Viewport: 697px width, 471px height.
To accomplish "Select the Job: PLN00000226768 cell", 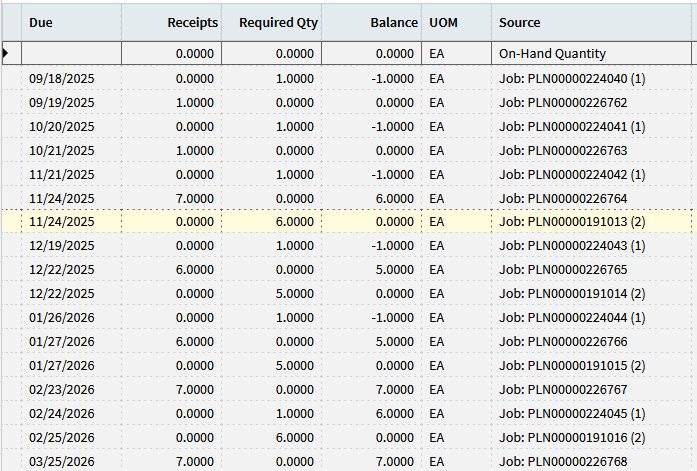I will click(x=592, y=461).
